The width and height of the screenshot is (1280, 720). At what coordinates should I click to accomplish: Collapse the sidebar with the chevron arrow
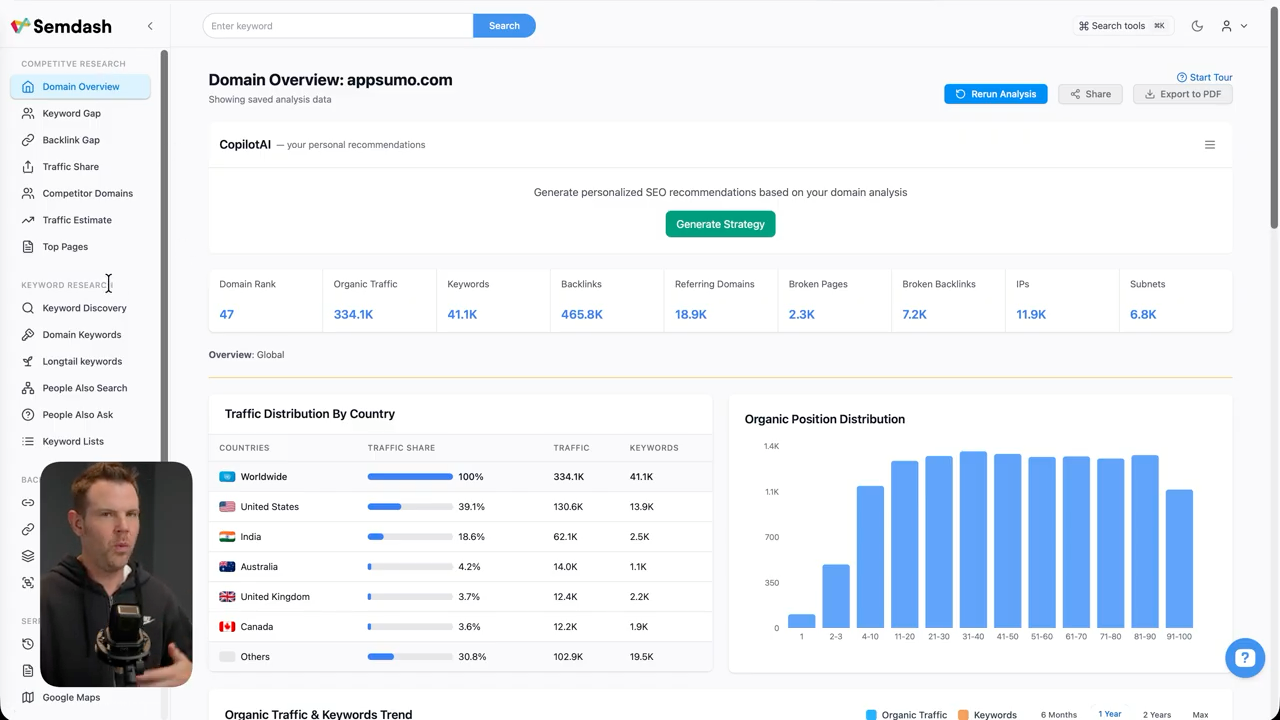(150, 26)
